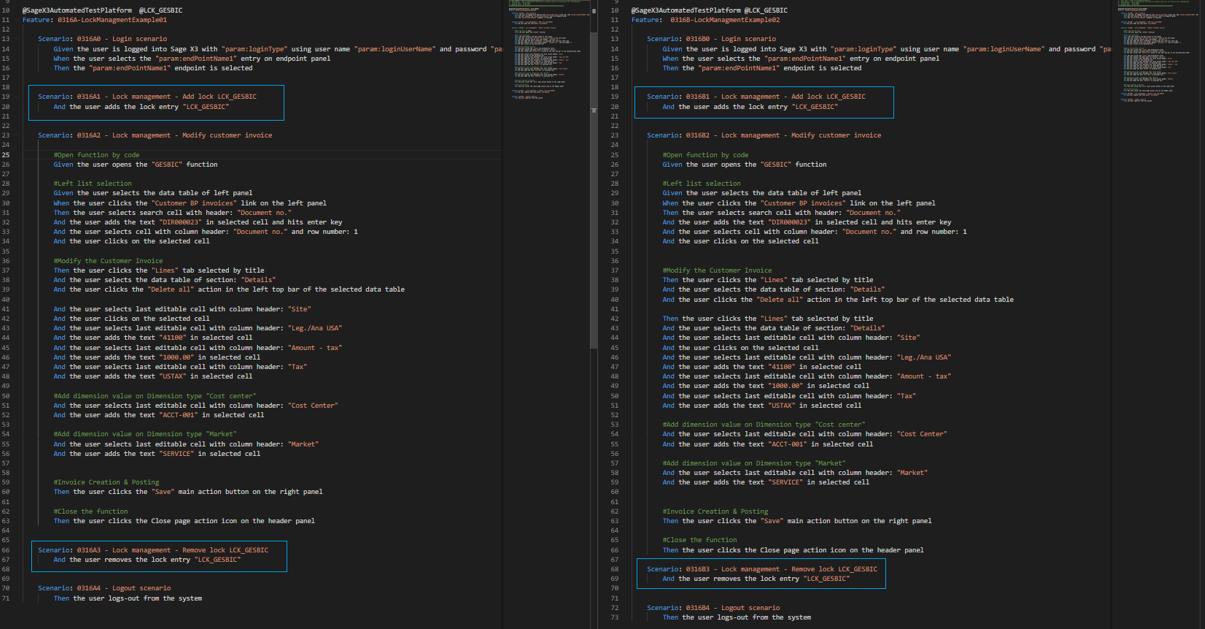Click "user logs-out from the system" in left editor

[146, 598]
